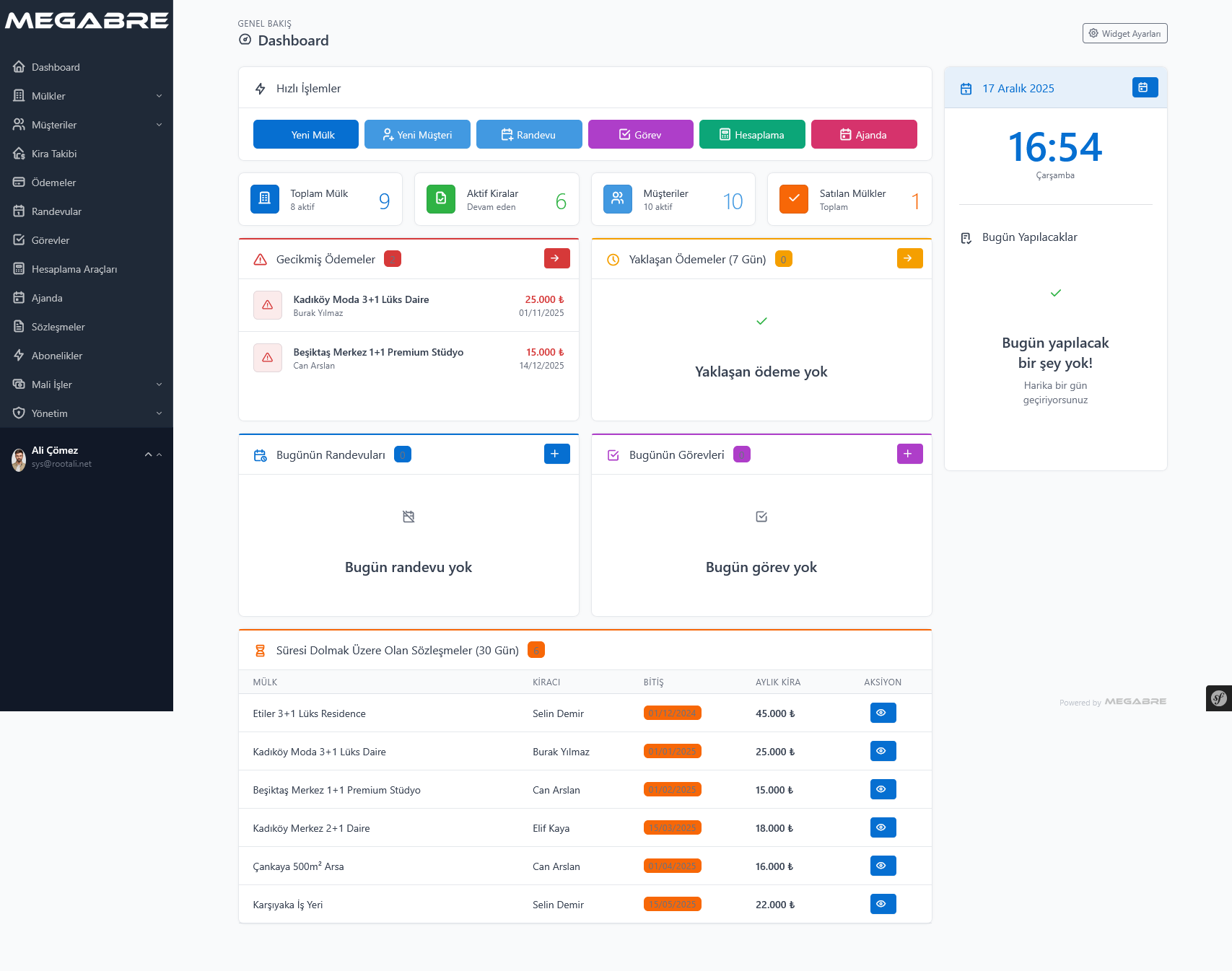1232x971 pixels.
Task: Click the pink Ajanda quick action button
Action: point(864,135)
